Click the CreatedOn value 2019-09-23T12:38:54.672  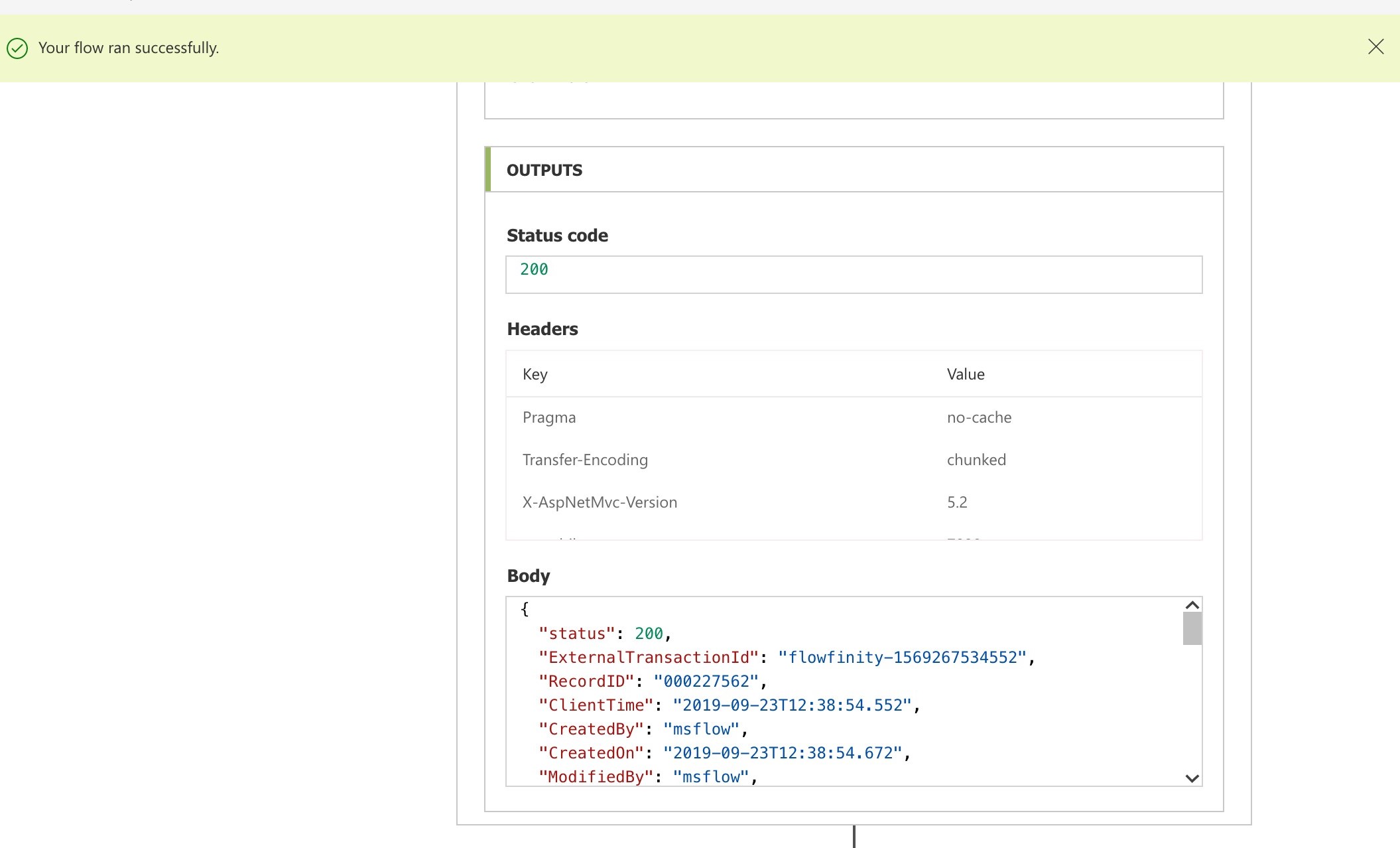pyautogui.click(x=783, y=753)
